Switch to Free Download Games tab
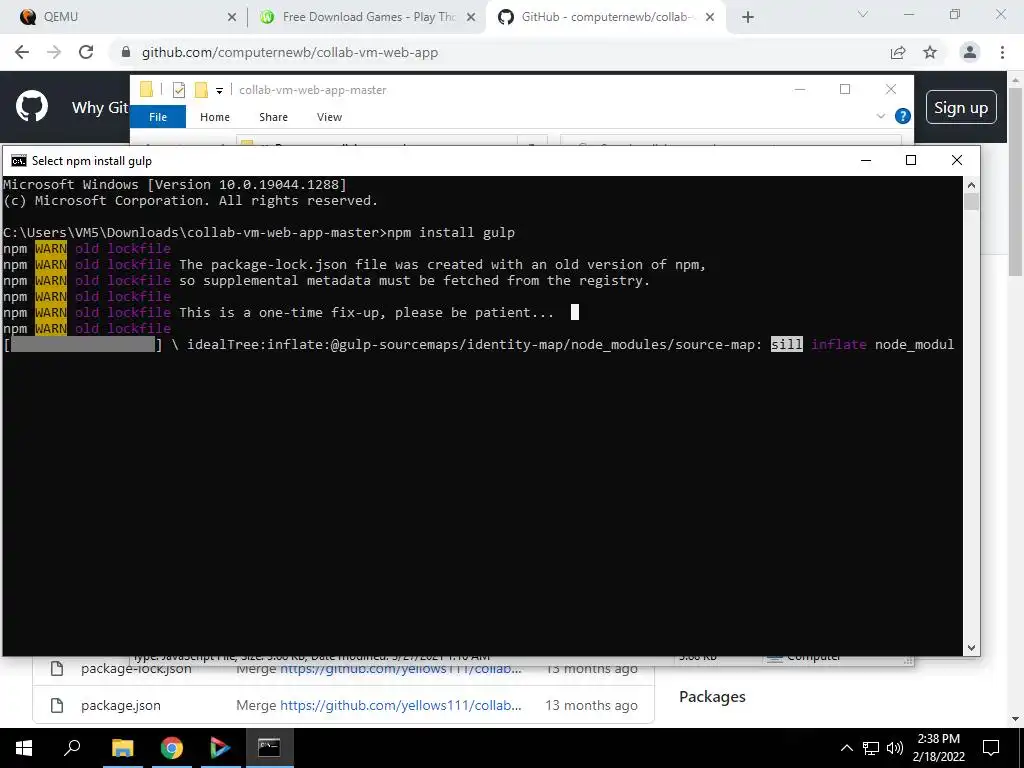 366,17
